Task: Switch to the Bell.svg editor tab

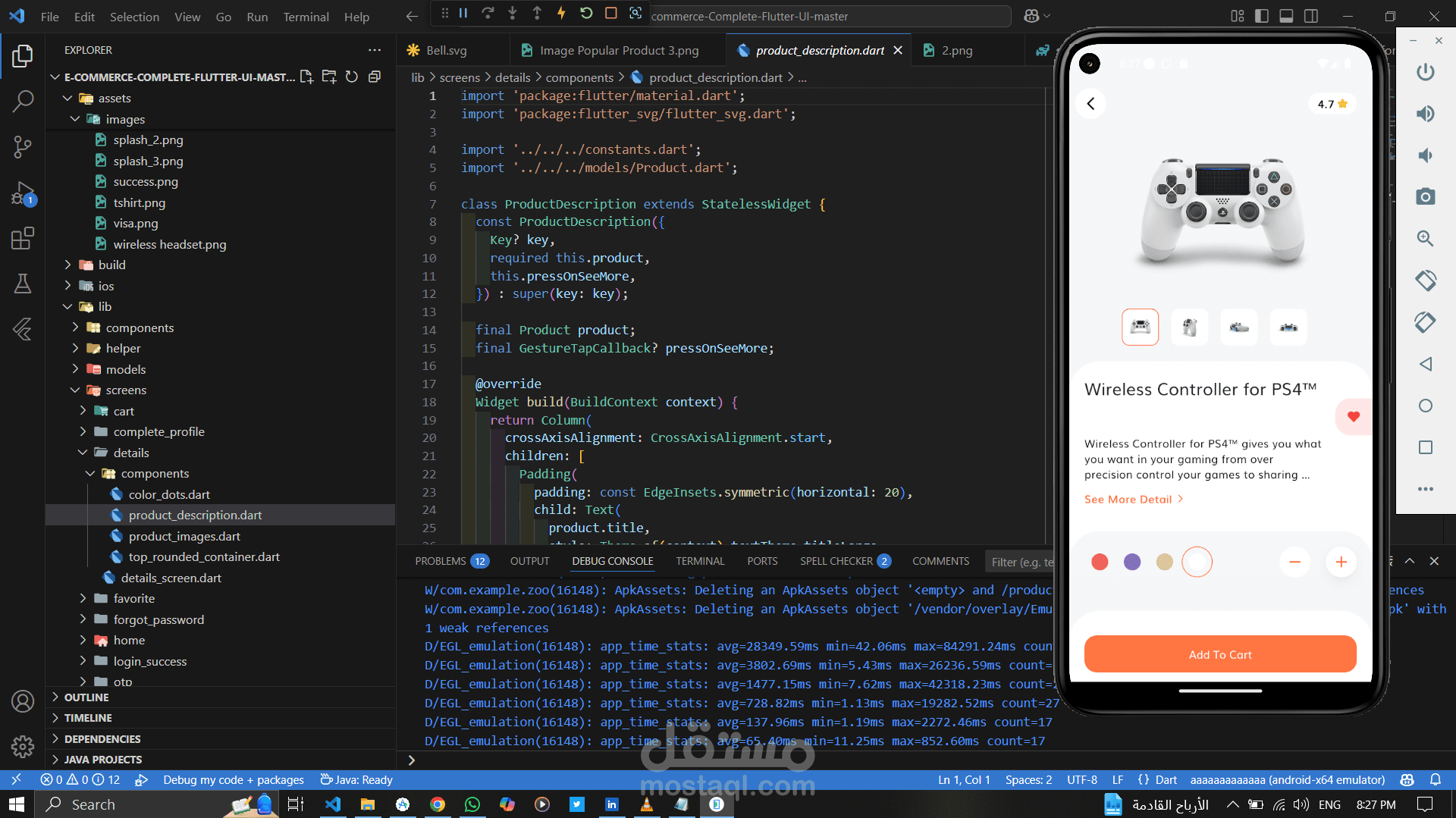Action: coord(453,50)
